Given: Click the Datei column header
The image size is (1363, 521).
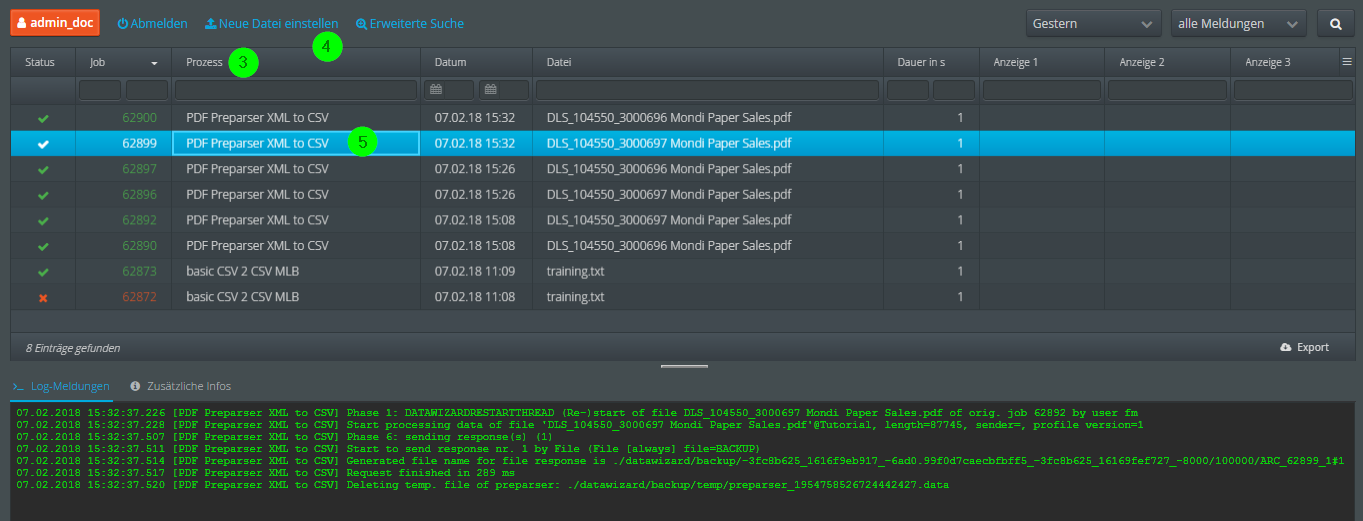Looking at the screenshot, I should pyautogui.click(x=708, y=62).
